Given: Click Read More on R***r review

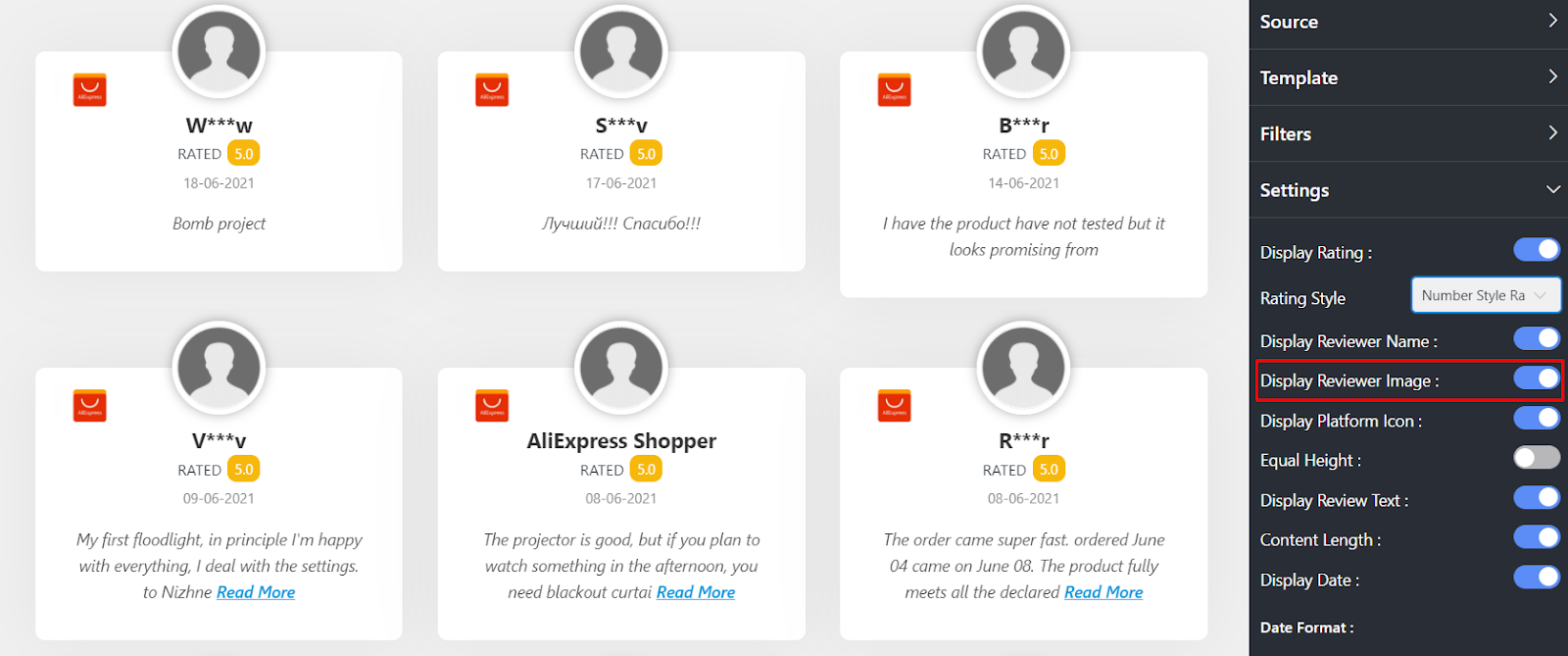Looking at the screenshot, I should click(1103, 592).
